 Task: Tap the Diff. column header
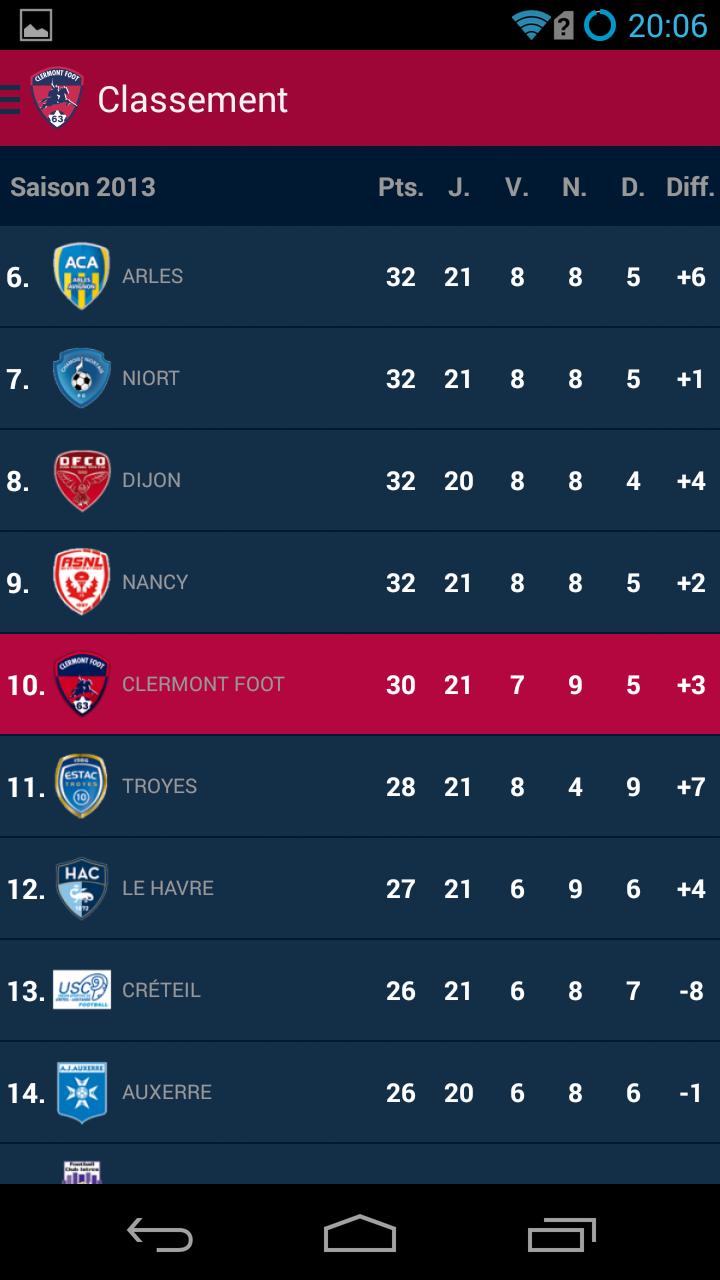coord(690,187)
